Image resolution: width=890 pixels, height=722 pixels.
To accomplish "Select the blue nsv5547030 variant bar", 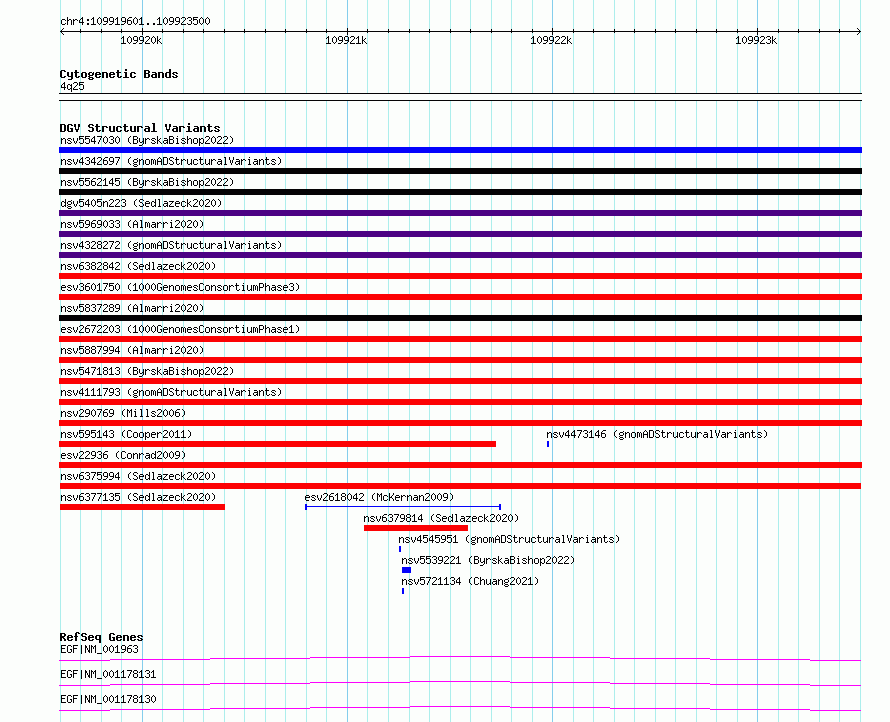I will pos(460,150).
